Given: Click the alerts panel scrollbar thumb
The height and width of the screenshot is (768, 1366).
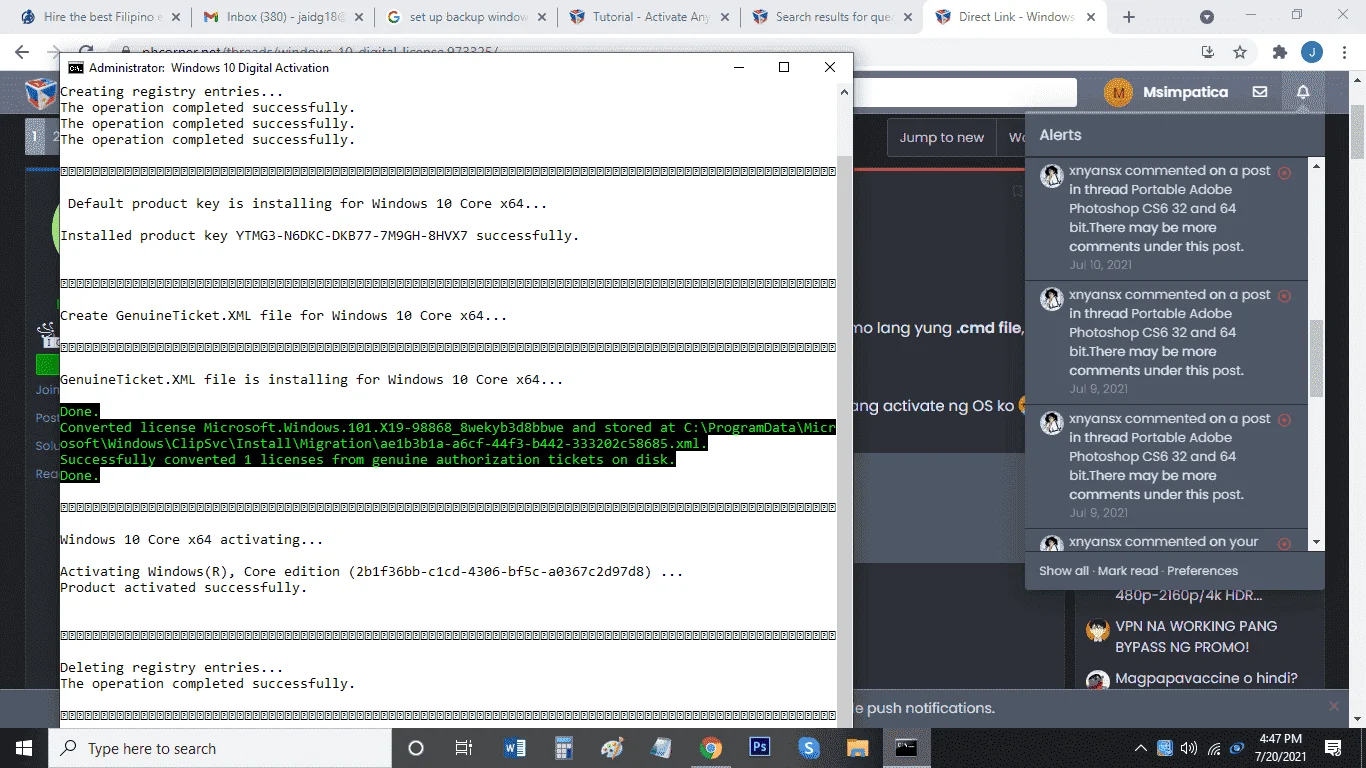Looking at the screenshot, I should pos(1316,358).
